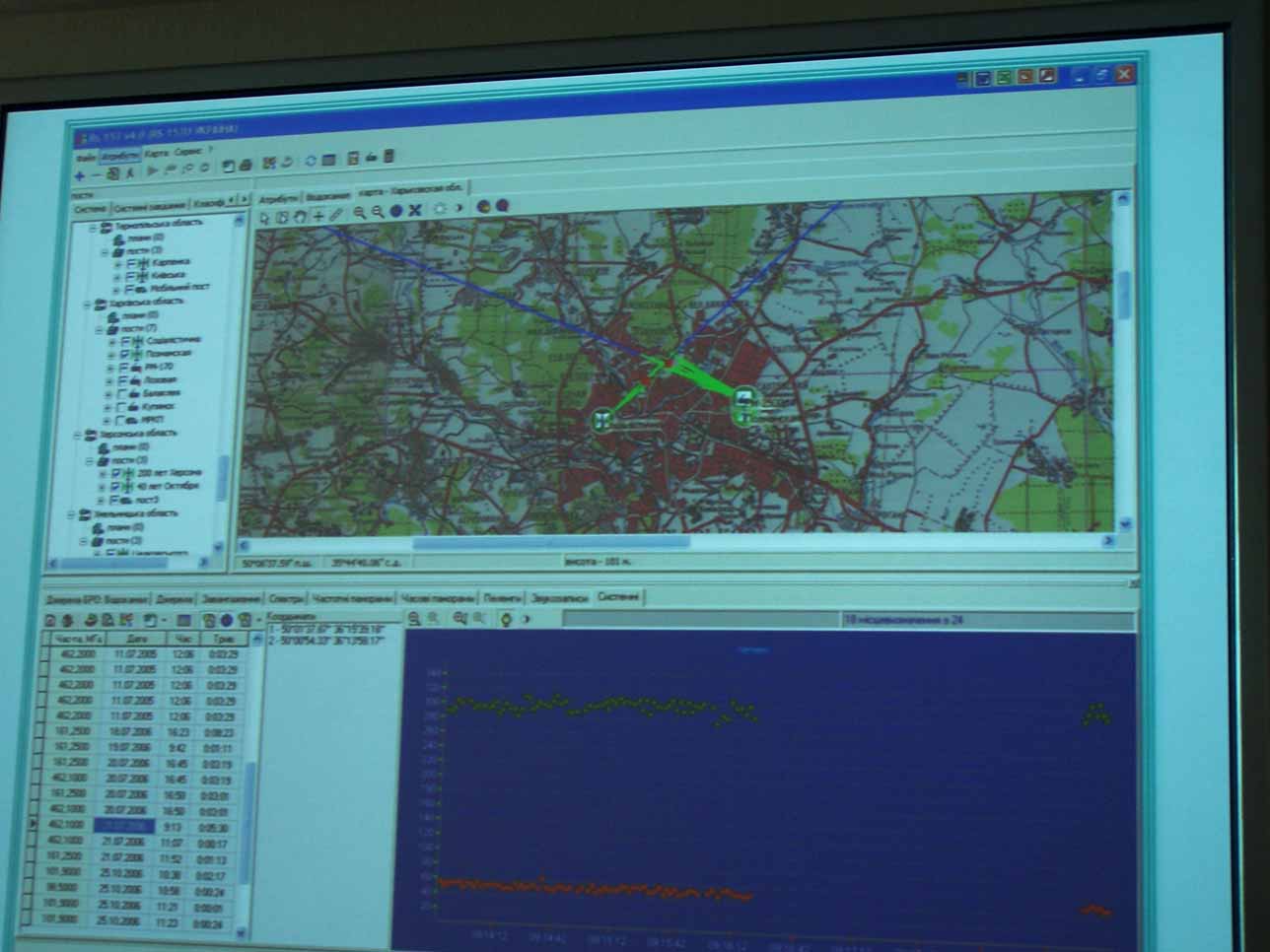
Task: Select the crosshair tool on map toolbar
Action: pyautogui.click(x=317, y=214)
